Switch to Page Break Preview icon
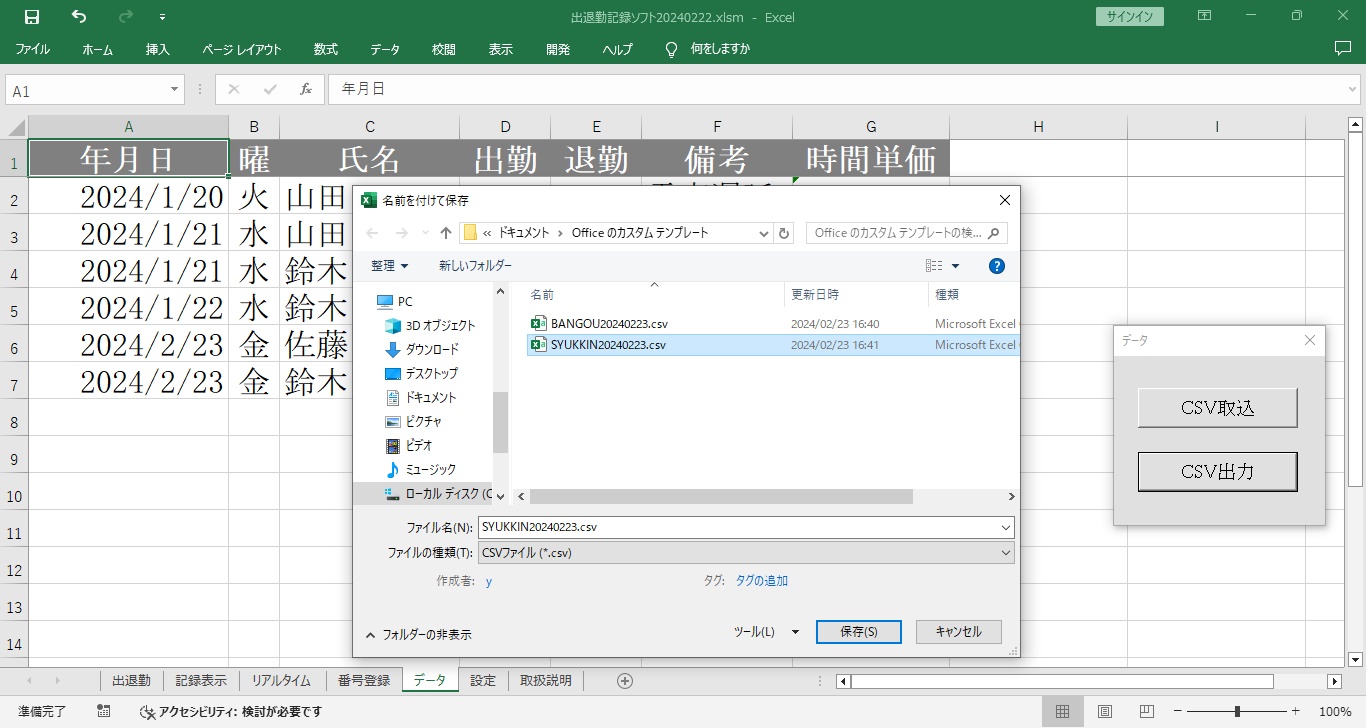The image size is (1366, 728). tap(1147, 711)
